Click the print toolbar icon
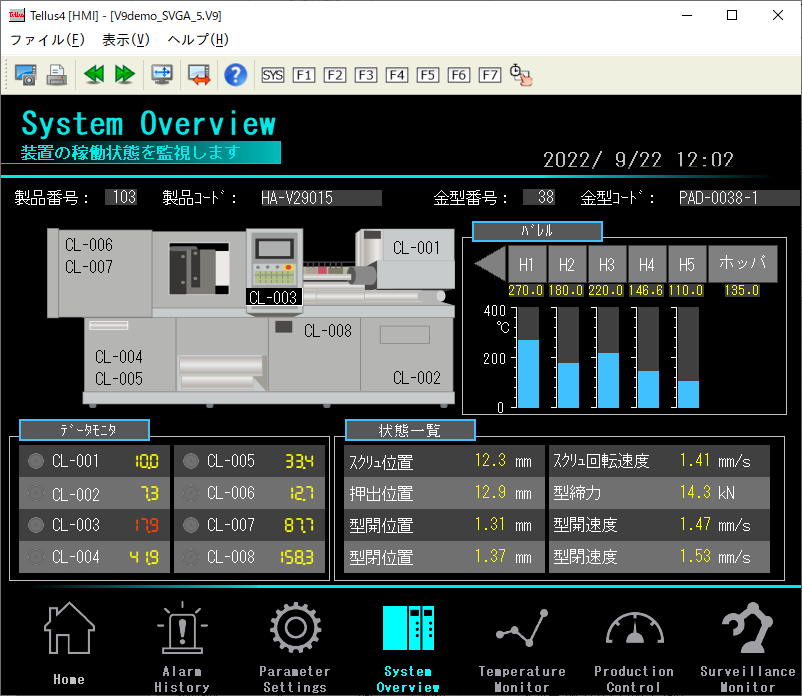 pos(57,74)
